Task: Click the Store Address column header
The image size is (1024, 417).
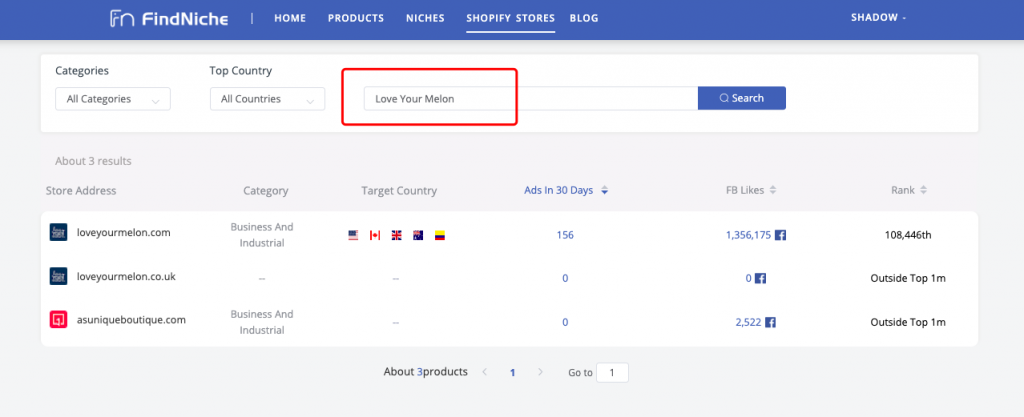Action: tap(81, 191)
